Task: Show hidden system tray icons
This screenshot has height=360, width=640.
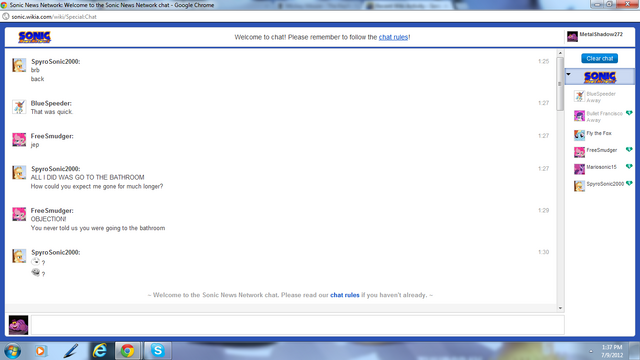Action: 591,351
